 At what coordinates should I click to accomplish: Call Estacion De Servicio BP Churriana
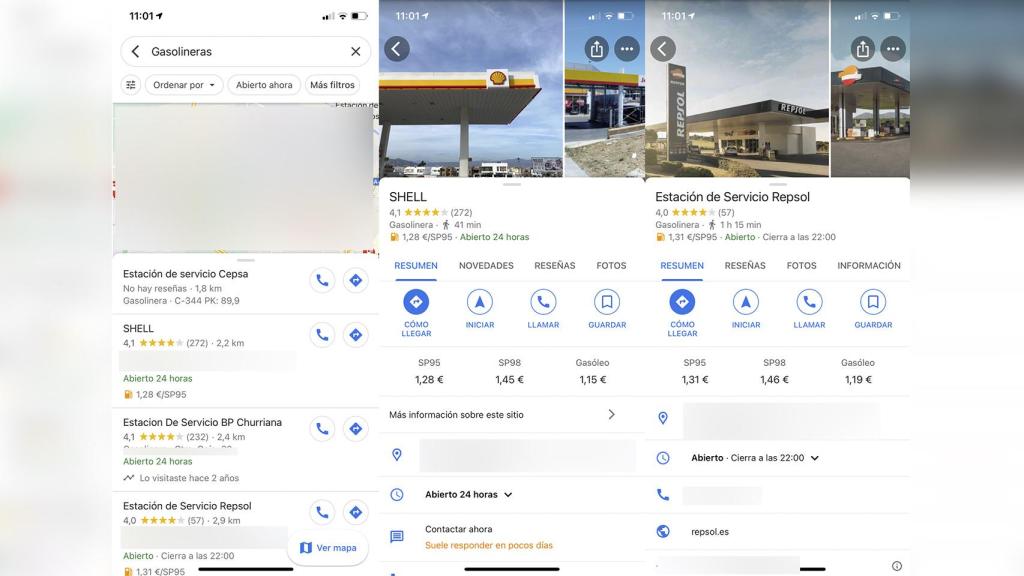[x=322, y=429]
